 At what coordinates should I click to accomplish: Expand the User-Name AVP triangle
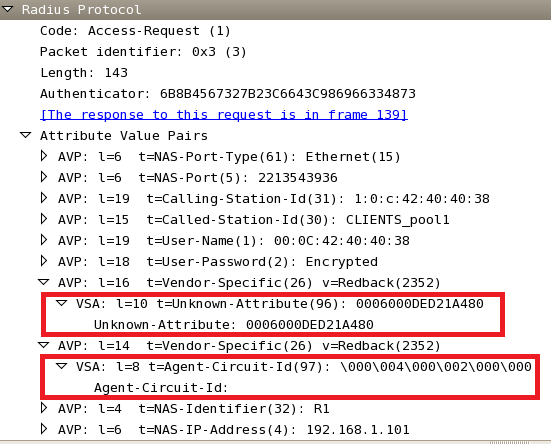point(44,240)
